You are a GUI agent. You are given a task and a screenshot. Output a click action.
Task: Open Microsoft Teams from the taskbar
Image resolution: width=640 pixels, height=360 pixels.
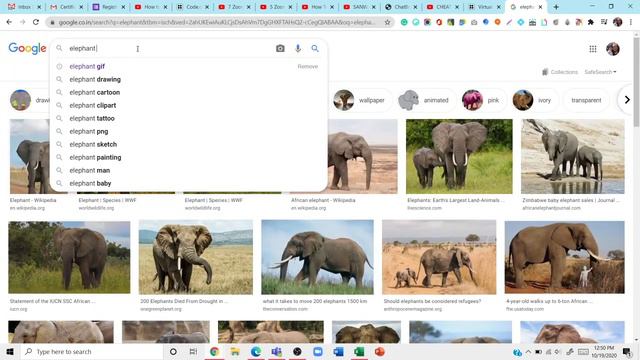tap(276, 351)
